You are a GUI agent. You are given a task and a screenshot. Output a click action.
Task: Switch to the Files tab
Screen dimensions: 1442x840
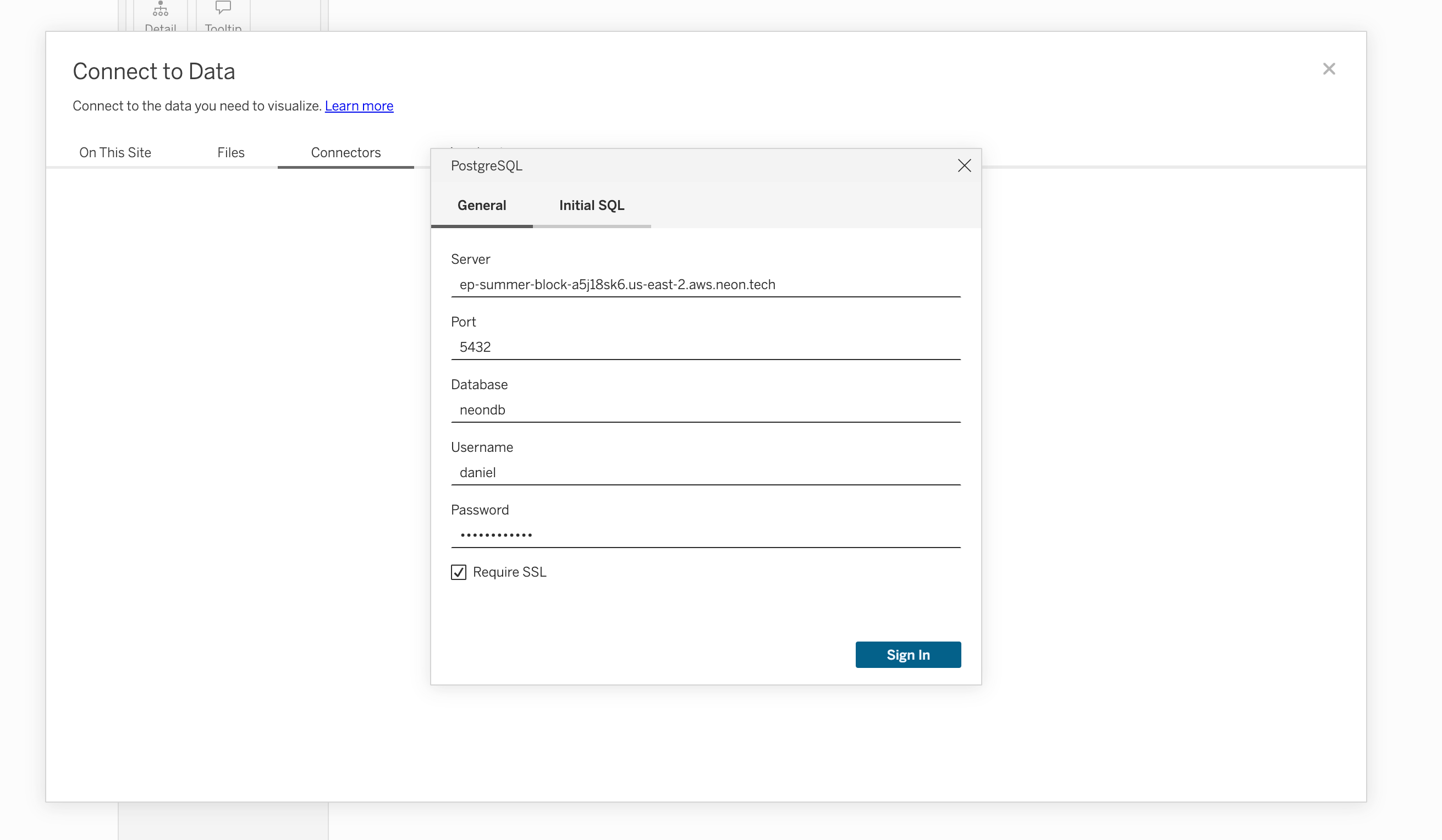tap(230, 153)
